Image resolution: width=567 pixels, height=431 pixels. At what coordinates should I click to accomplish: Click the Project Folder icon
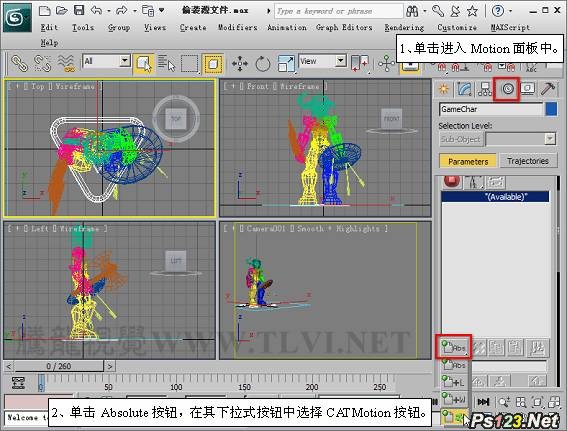tap(148, 11)
